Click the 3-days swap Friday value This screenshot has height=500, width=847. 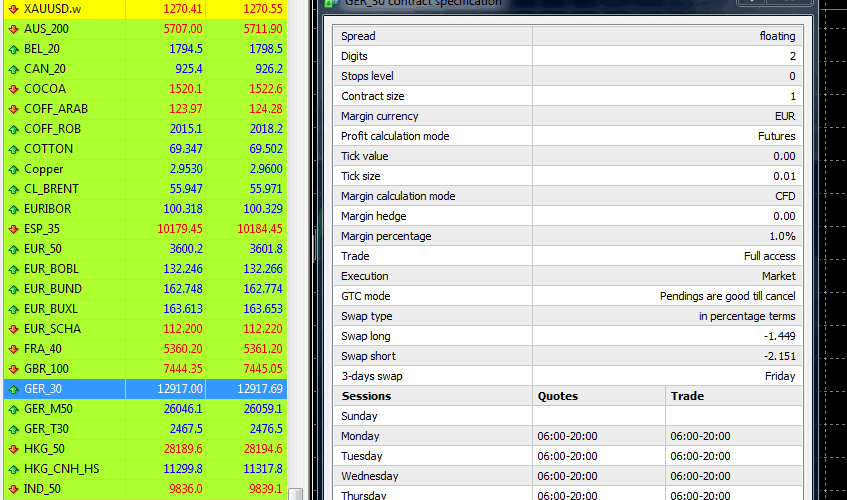pyautogui.click(x=780, y=376)
